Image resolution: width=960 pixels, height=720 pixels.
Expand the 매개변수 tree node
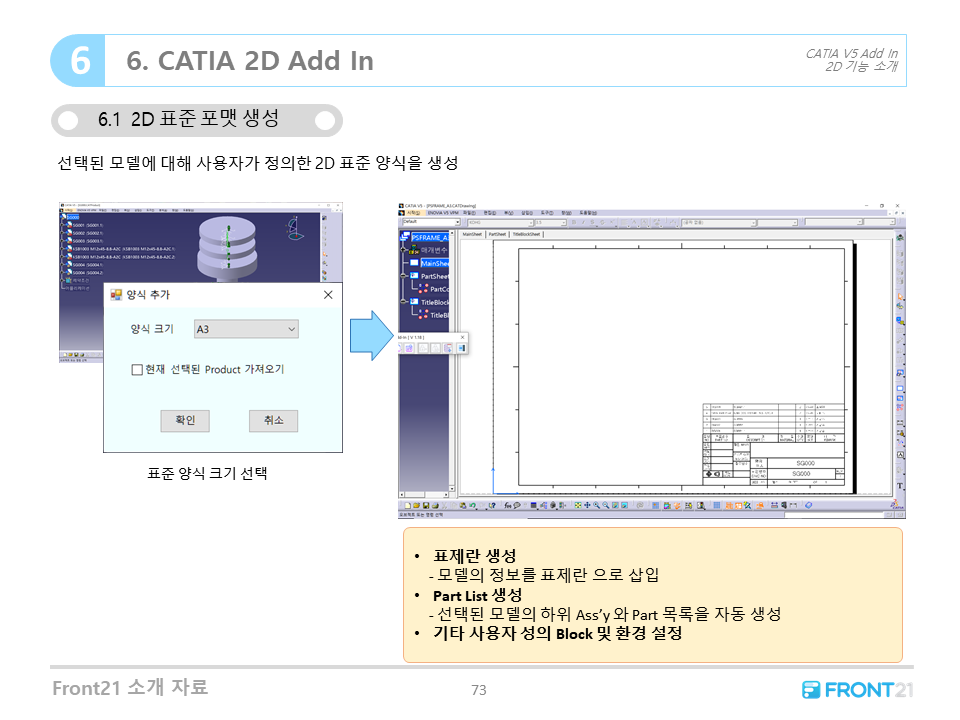[403, 250]
